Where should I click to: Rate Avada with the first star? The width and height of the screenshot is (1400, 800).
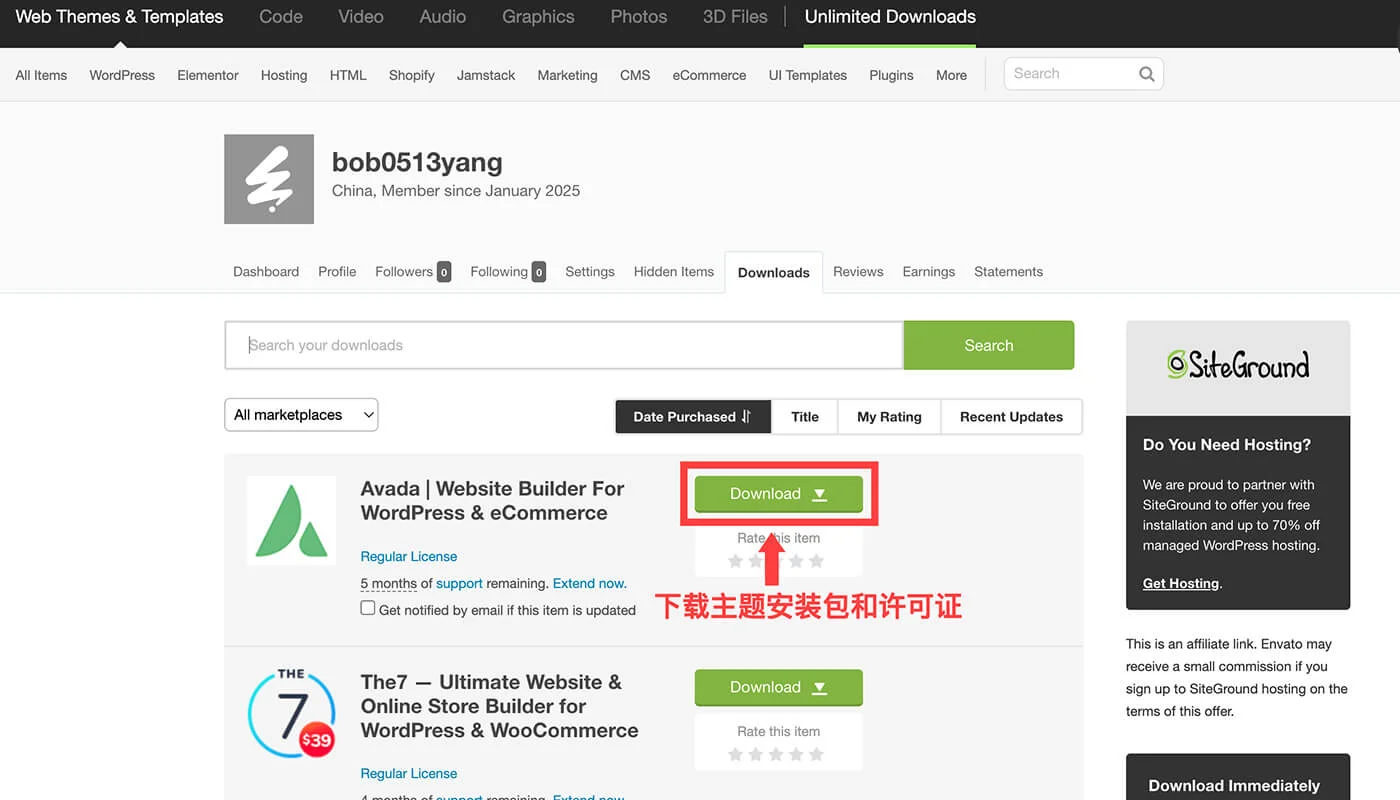tap(736, 561)
